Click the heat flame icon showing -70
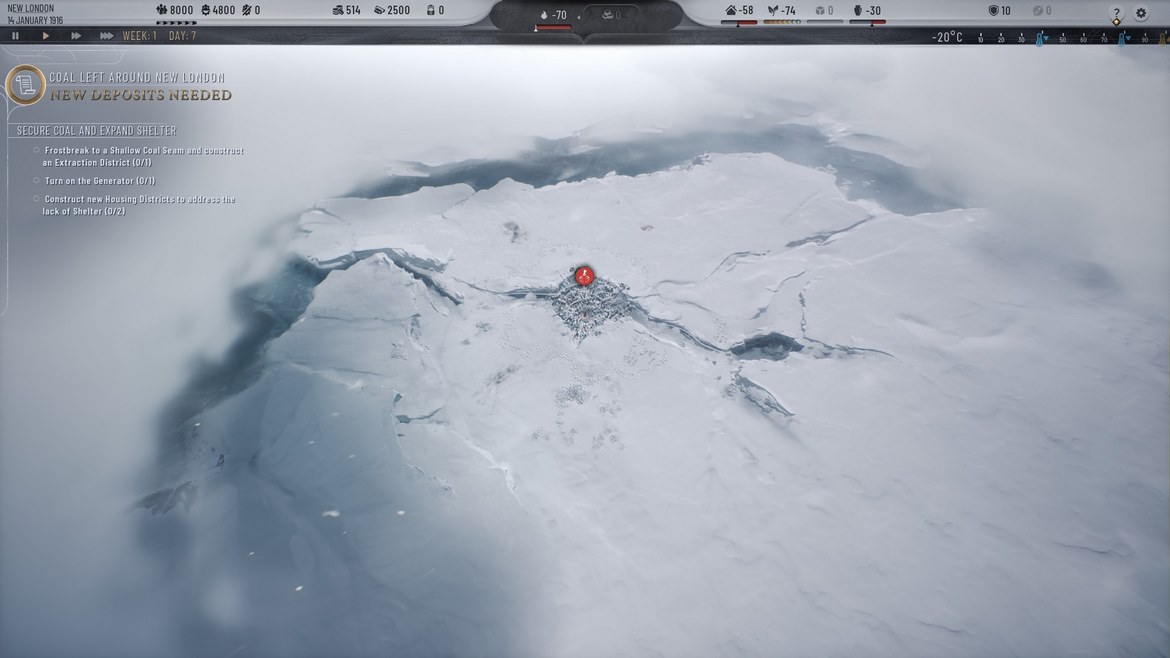 (544, 14)
